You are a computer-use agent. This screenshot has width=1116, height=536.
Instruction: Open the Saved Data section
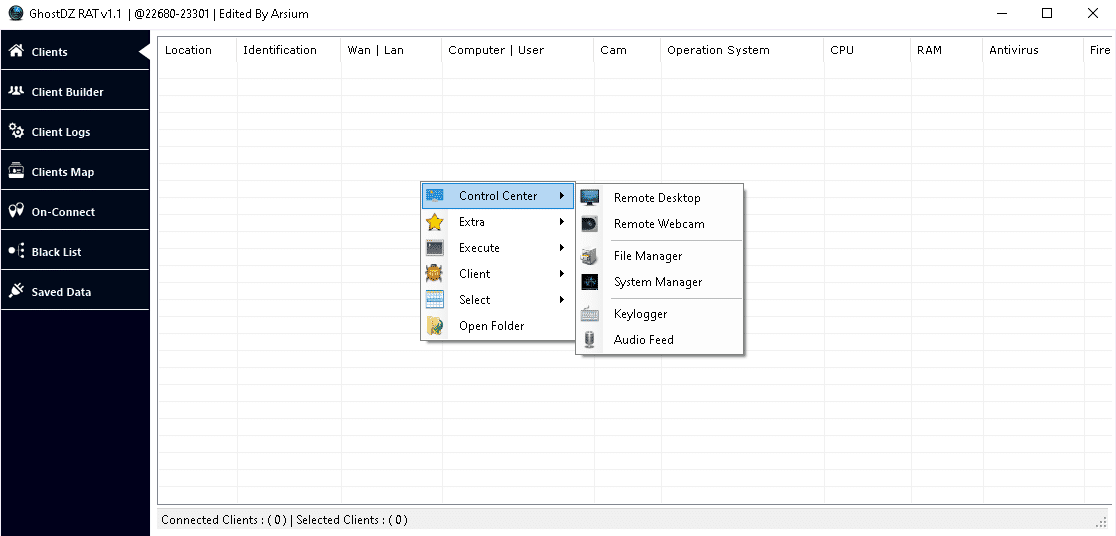[x=75, y=290]
